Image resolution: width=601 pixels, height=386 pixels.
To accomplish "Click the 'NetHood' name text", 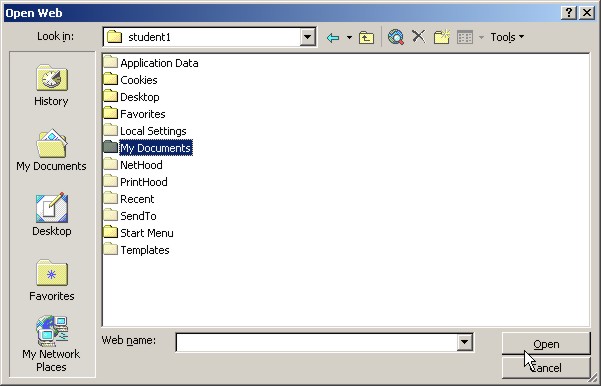I will point(141,165).
